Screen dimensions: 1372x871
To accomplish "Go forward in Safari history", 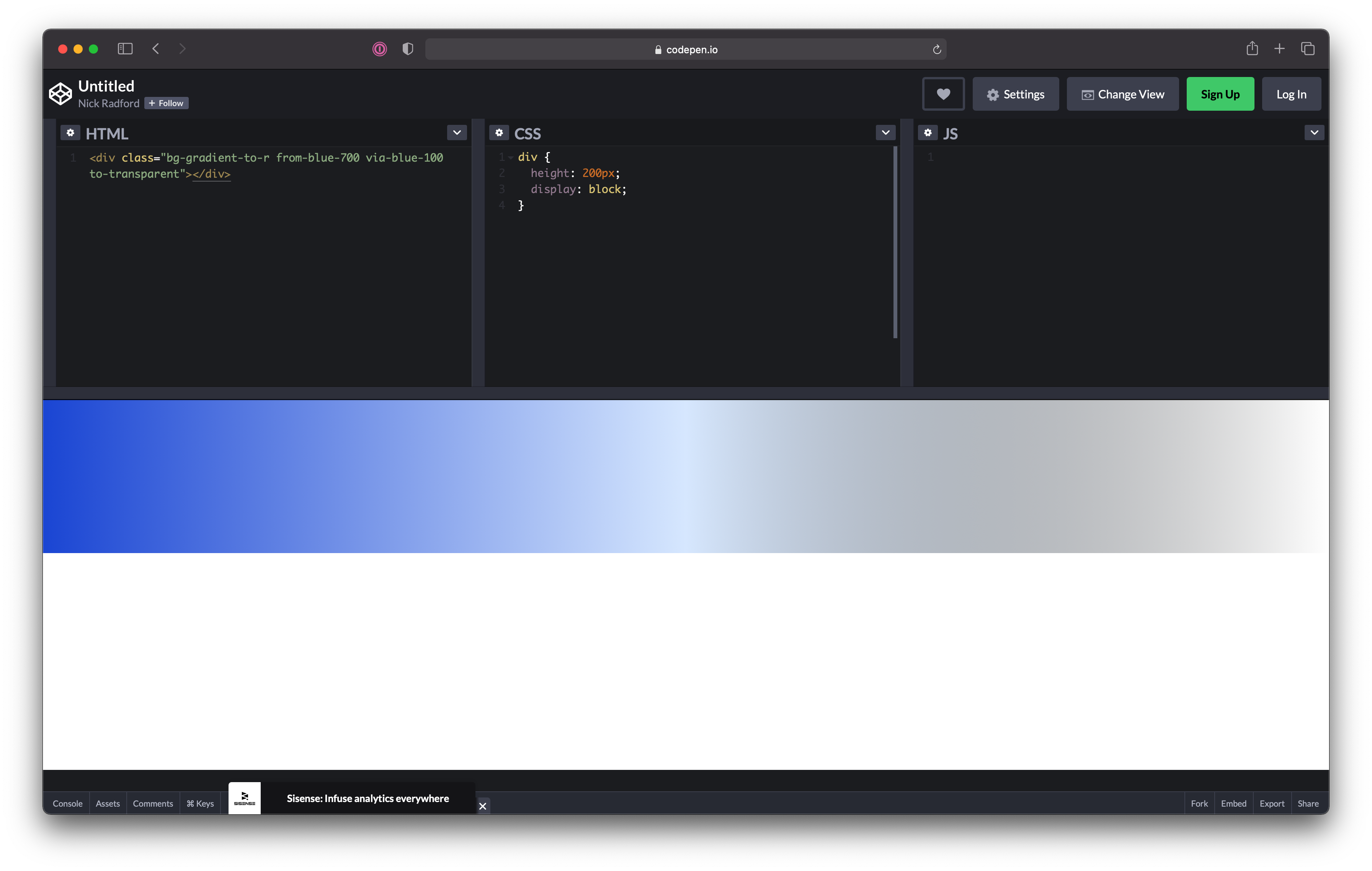I will 182,49.
